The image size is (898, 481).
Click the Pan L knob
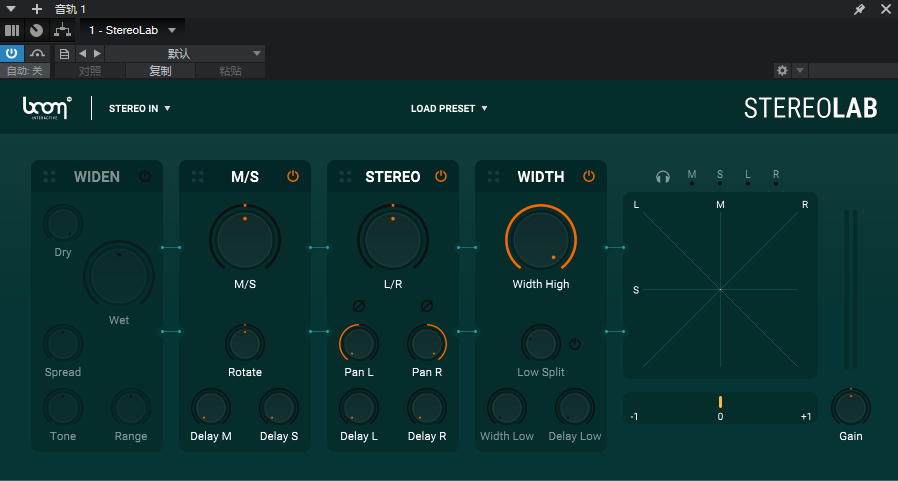(359, 344)
